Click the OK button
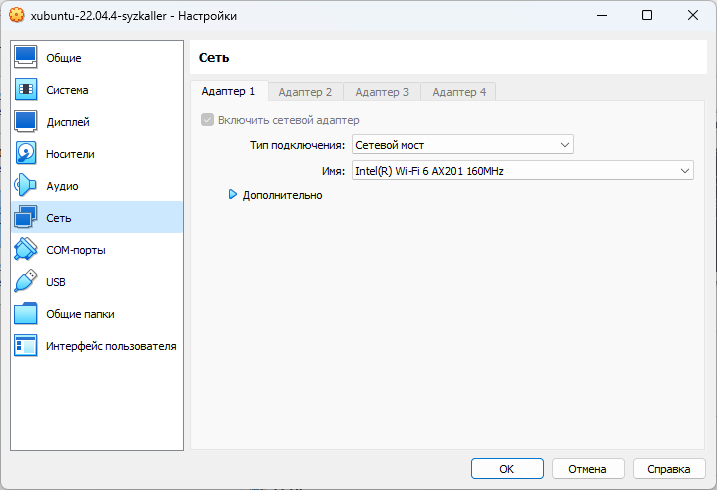 [507, 468]
